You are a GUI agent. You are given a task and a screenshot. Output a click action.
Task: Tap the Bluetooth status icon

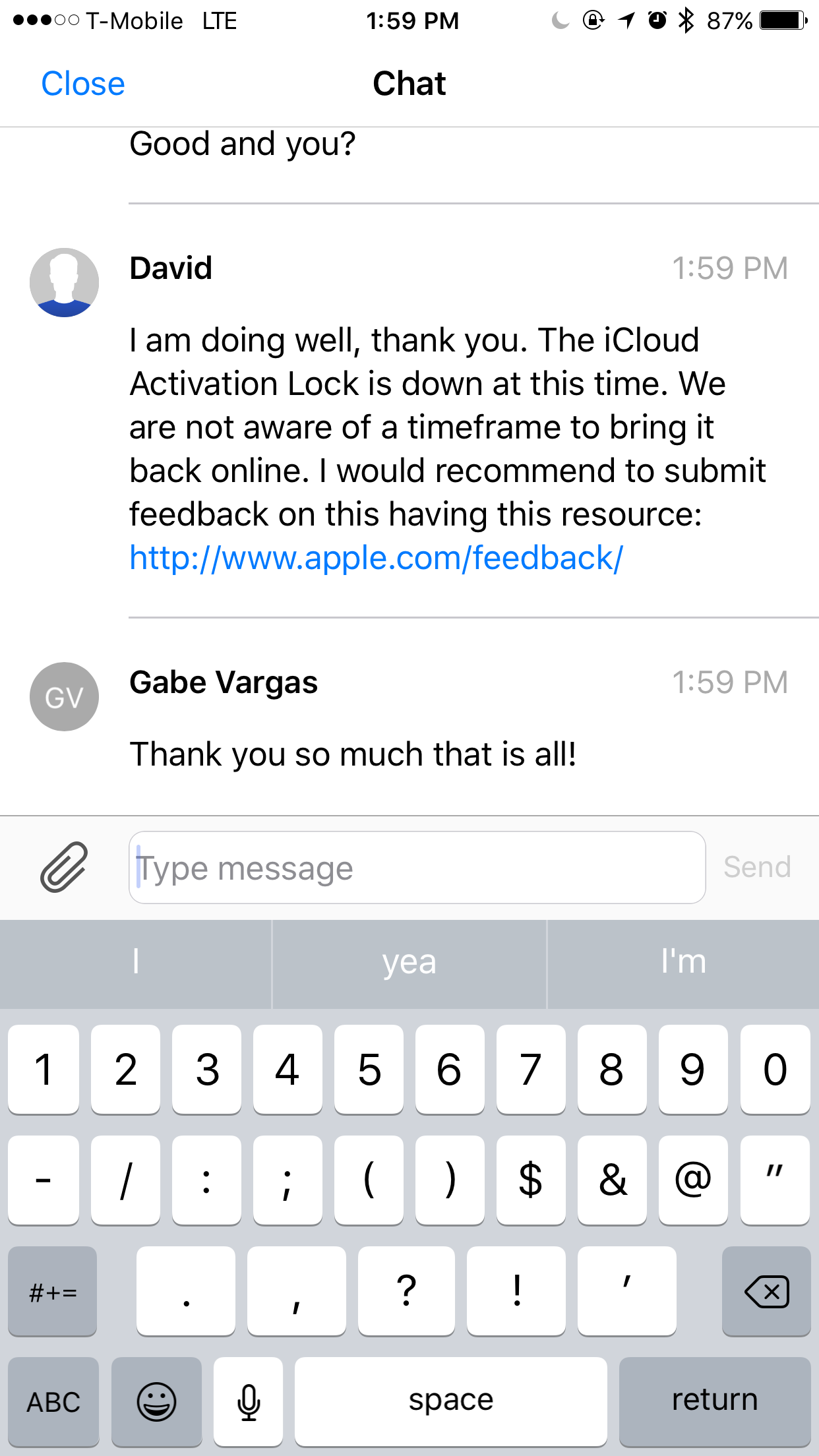[686, 20]
